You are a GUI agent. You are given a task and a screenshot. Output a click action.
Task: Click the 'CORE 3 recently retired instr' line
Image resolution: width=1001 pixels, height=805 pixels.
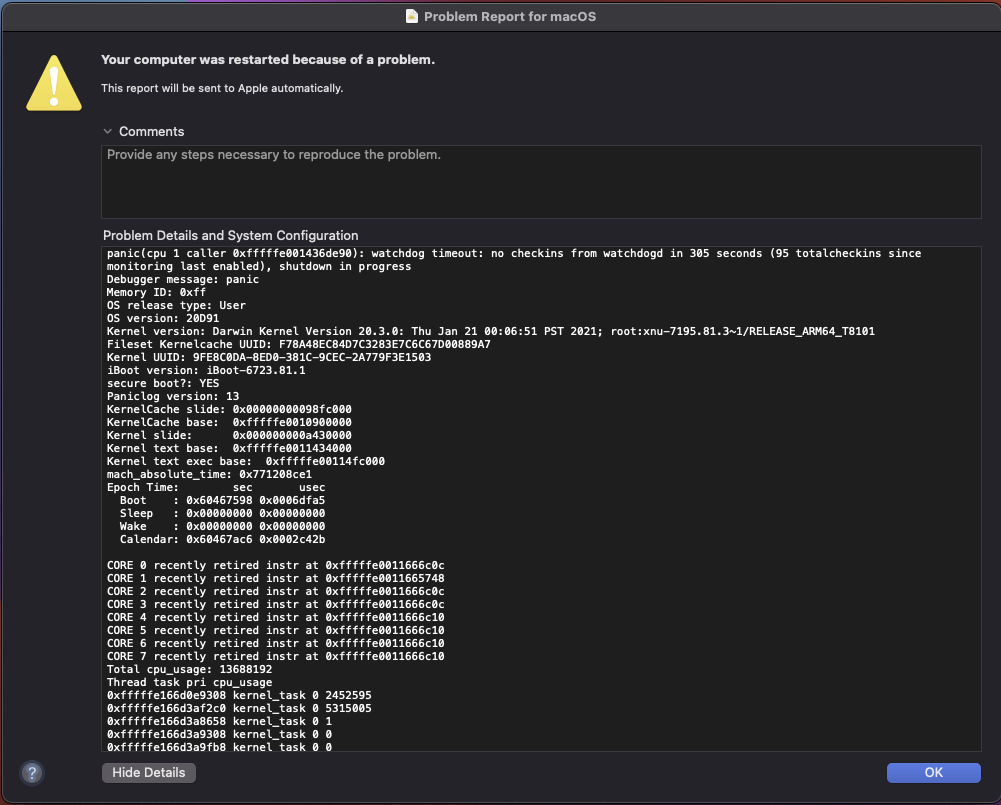276,605
